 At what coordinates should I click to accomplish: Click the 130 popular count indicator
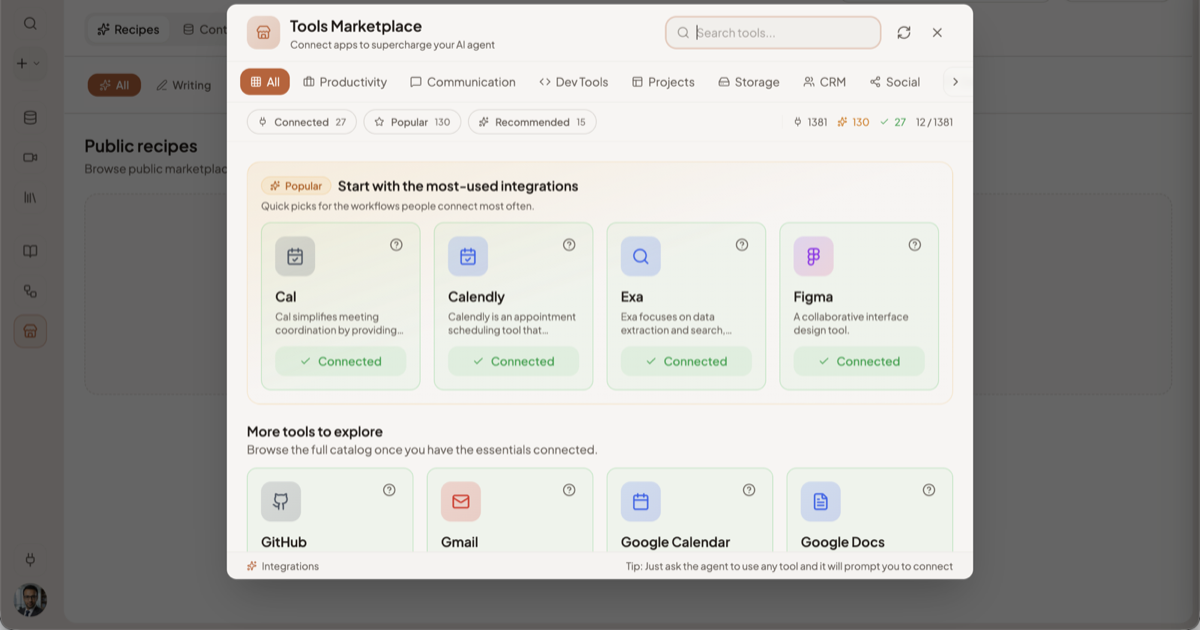[853, 122]
